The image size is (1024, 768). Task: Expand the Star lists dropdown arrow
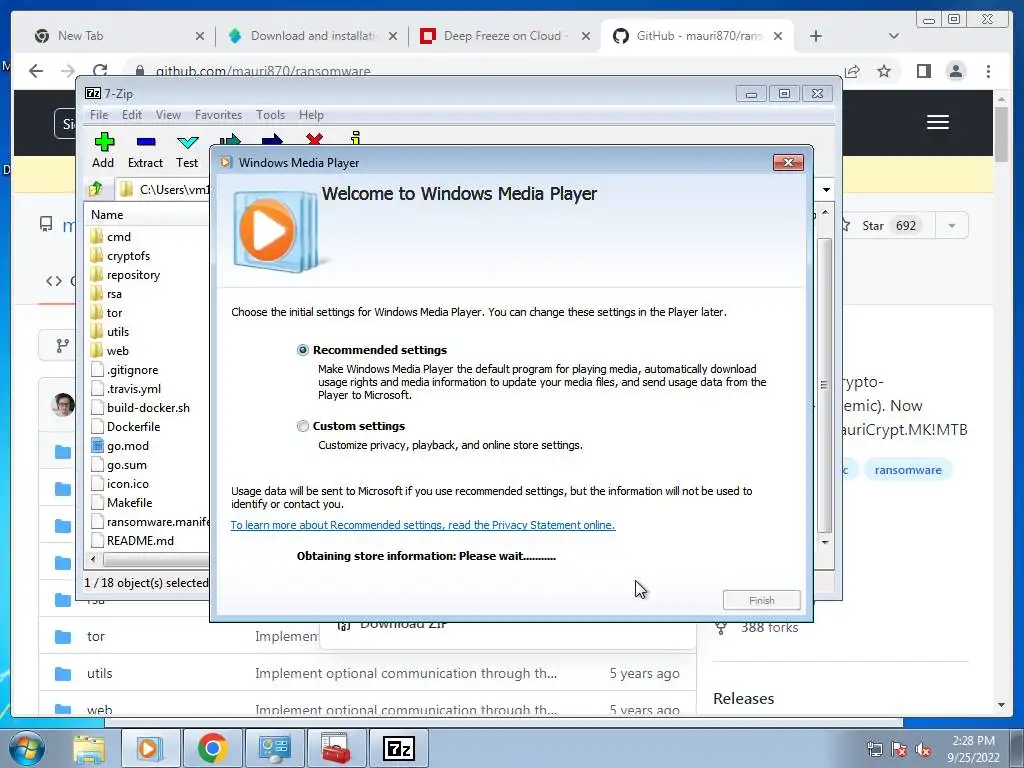(x=952, y=226)
